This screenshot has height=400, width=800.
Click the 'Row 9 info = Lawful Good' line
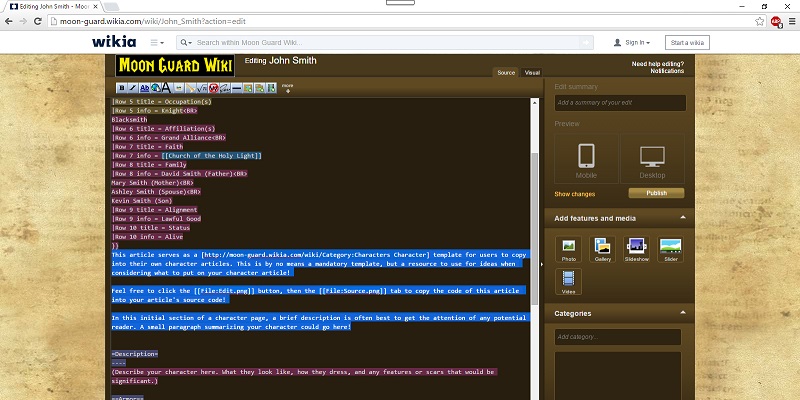point(156,218)
